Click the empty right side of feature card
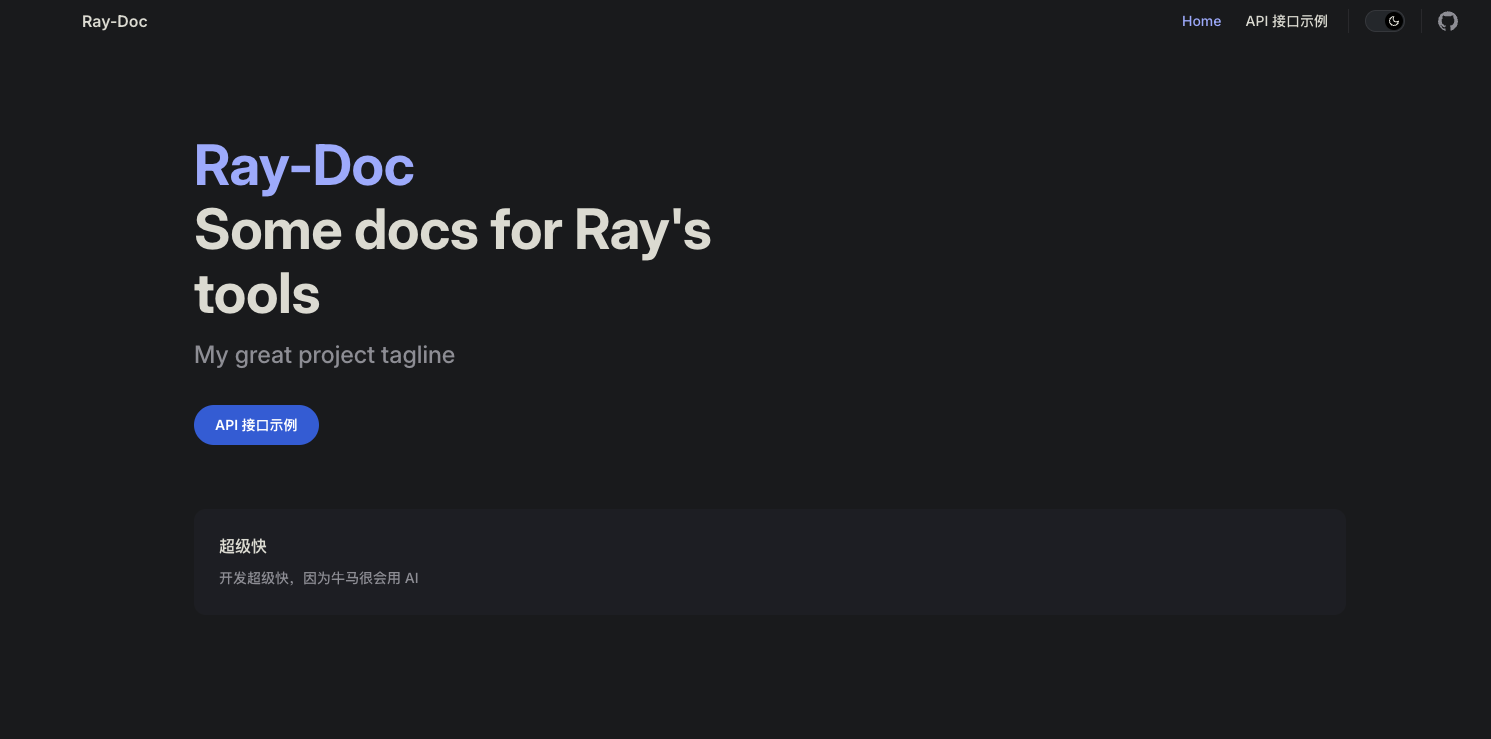The width and height of the screenshot is (1491, 739). click(1000, 561)
